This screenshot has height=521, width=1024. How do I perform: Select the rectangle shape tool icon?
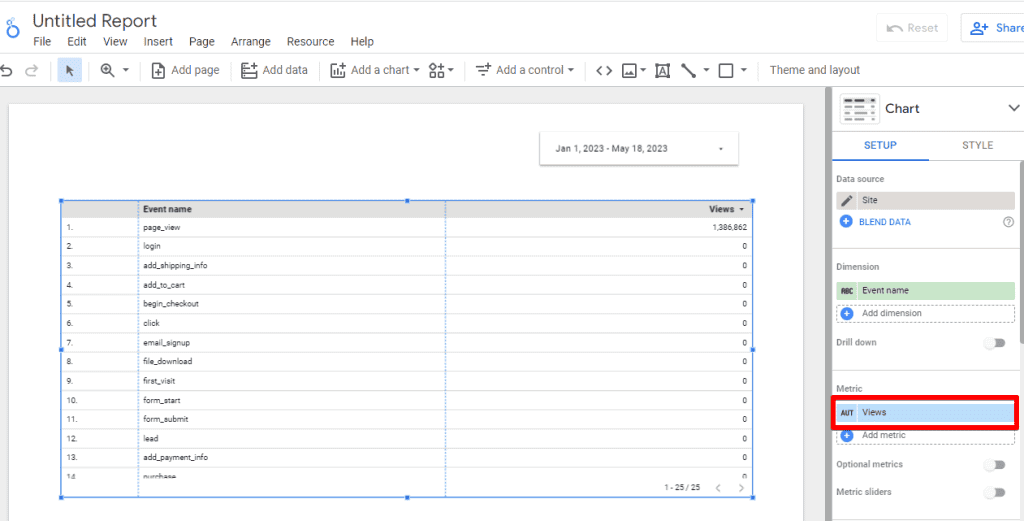click(726, 71)
